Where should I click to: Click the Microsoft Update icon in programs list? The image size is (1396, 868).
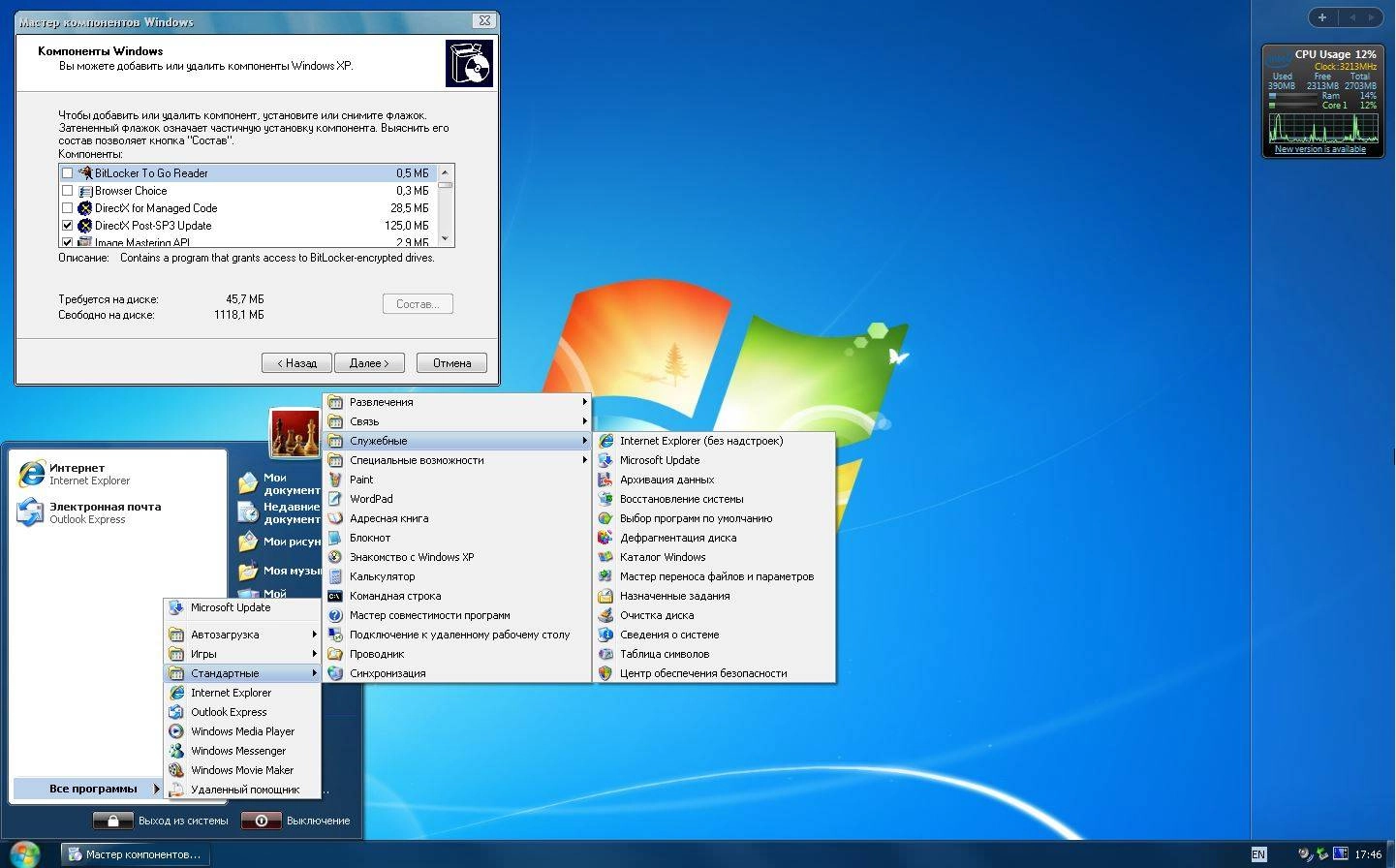coord(176,607)
